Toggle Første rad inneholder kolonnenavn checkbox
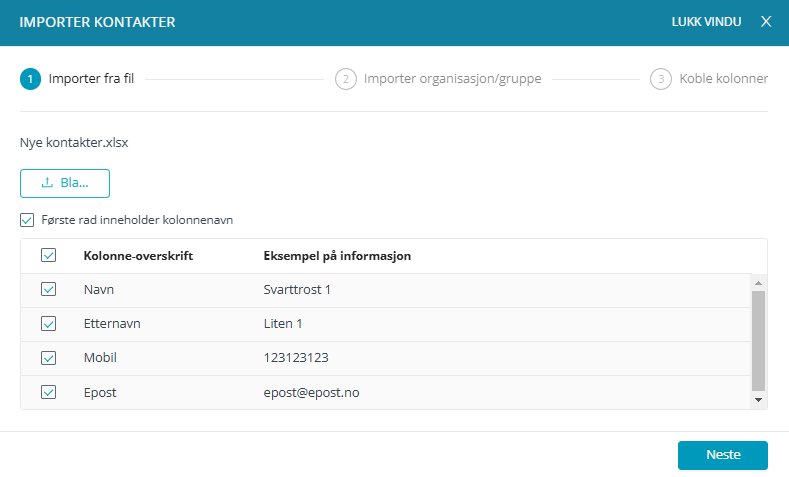The height and width of the screenshot is (477, 789). [27, 220]
